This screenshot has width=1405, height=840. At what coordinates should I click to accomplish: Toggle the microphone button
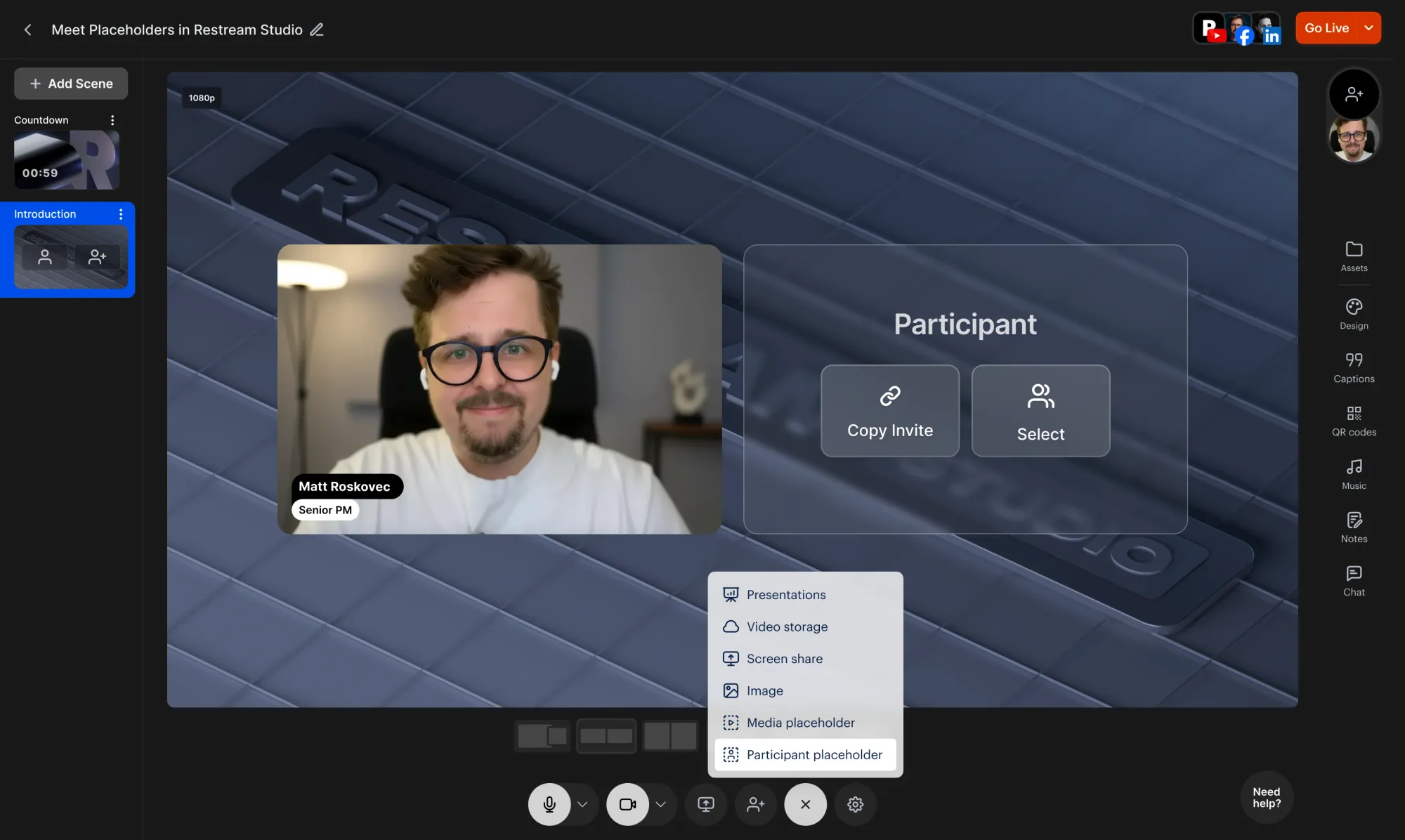point(549,804)
